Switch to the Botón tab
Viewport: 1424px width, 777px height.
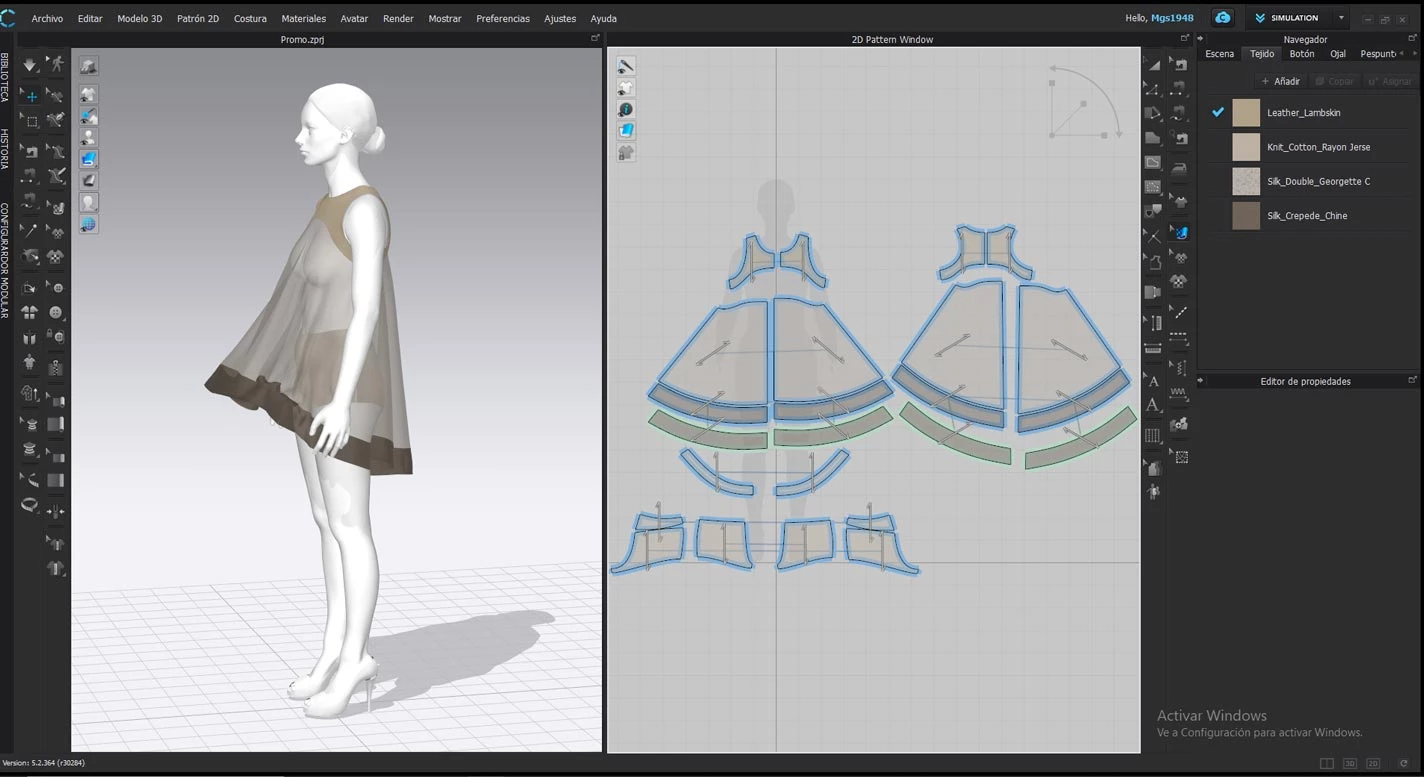coord(1302,54)
